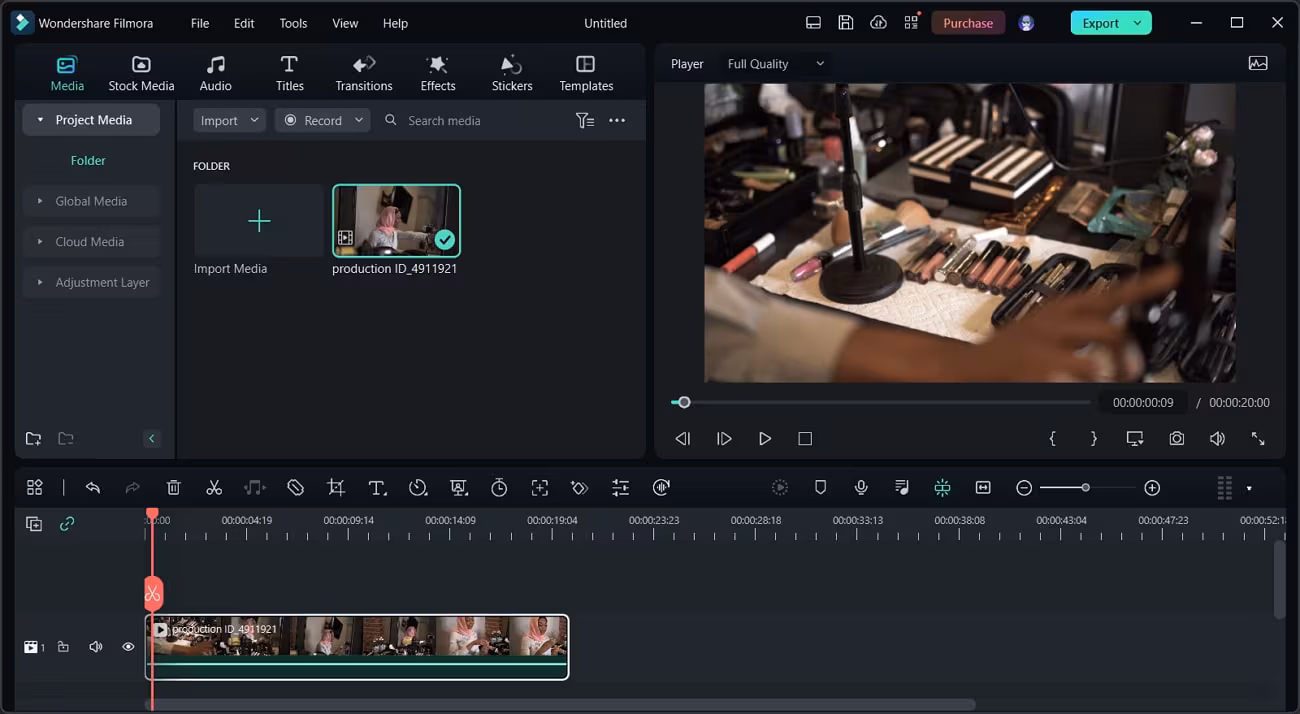This screenshot has height=714, width=1300.
Task: Switch to the Transitions tab
Action: [364, 73]
